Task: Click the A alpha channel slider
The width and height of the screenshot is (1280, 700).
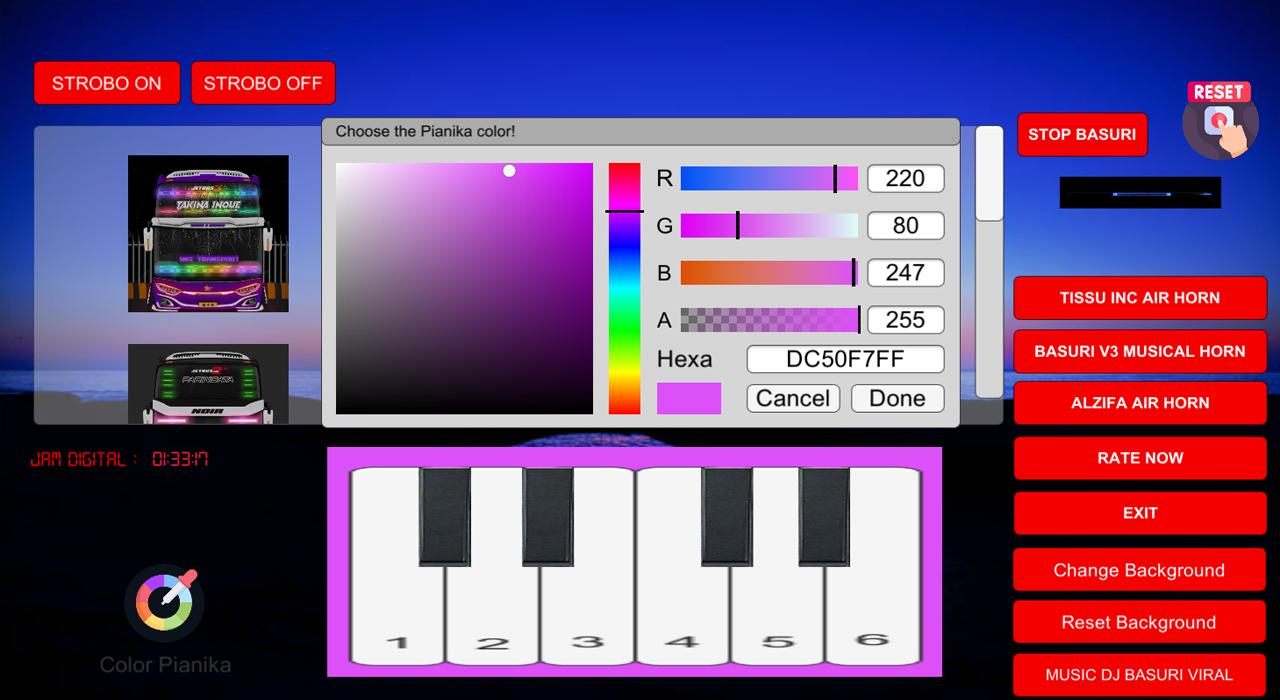Action: pyautogui.click(x=769, y=320)
